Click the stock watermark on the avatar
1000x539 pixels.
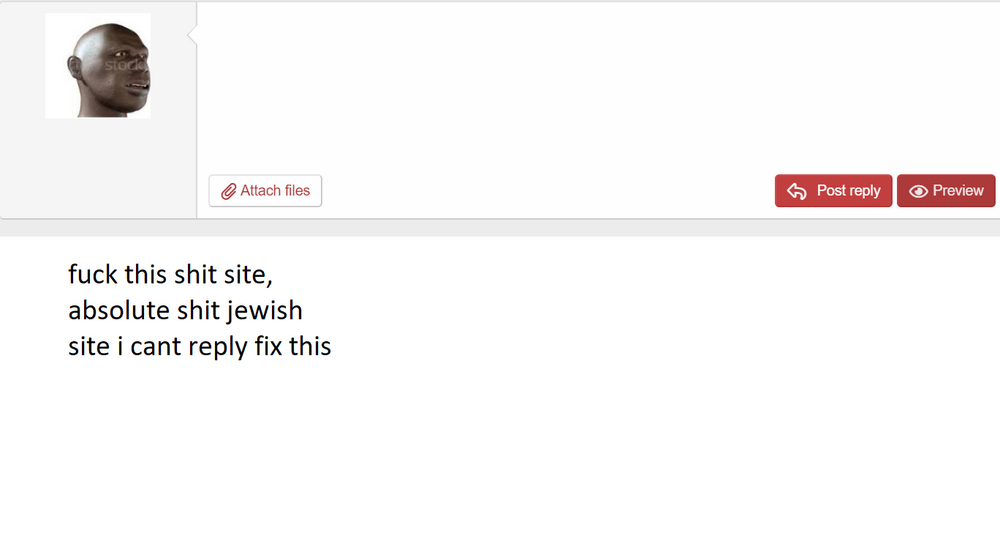click(x=126, y=65)
